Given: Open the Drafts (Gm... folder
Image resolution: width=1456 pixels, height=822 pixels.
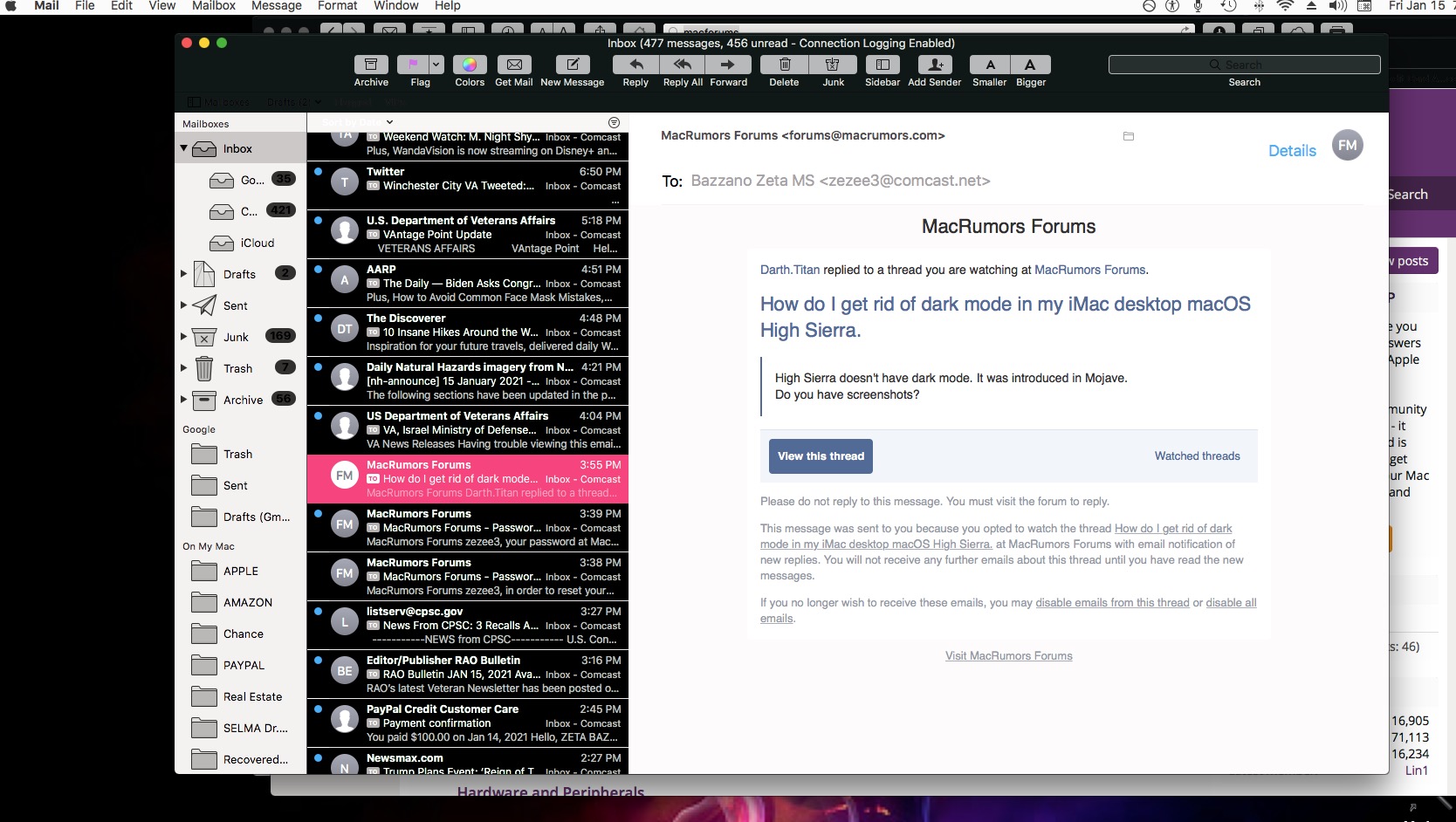Looking at the screenshot, I should [x=241, y=517].
